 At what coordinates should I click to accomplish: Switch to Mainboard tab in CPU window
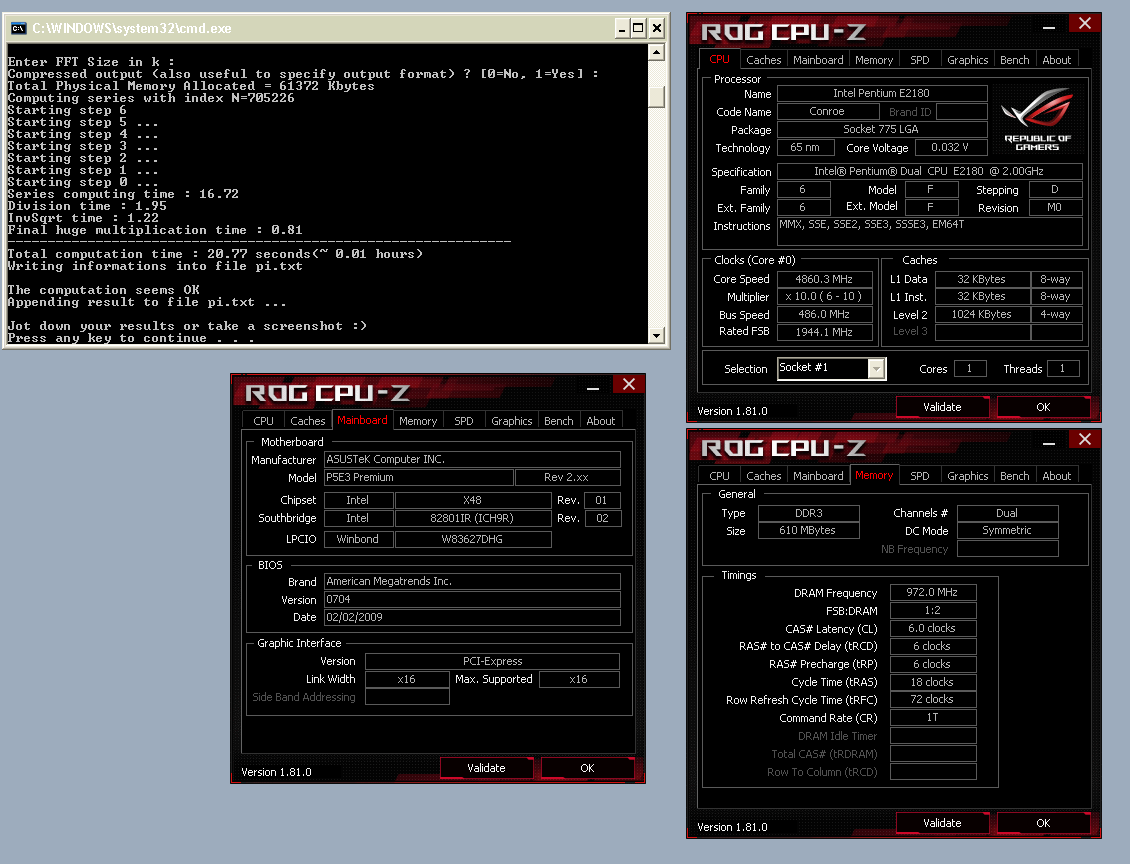point(818,60)
